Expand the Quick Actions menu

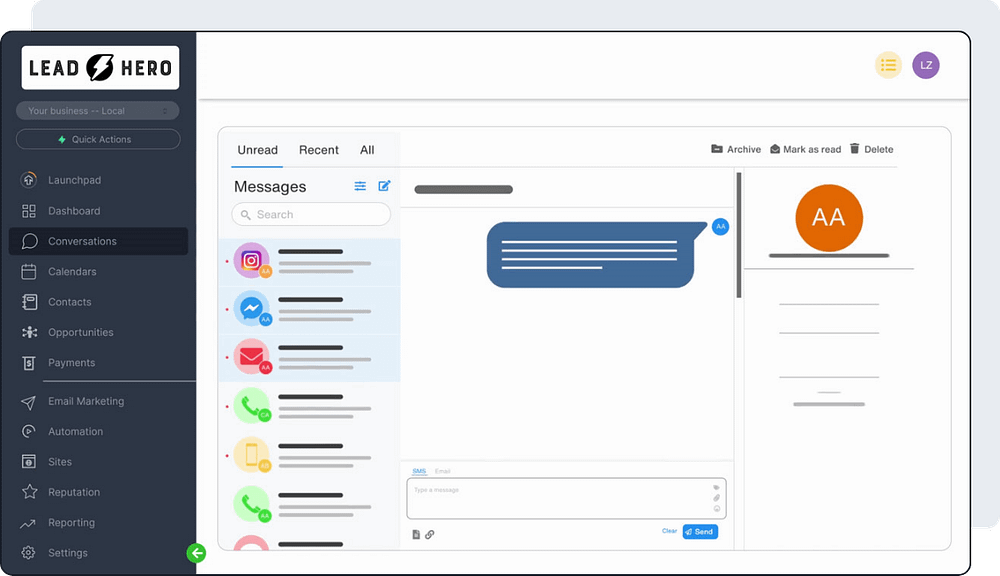tap(97, 138)
